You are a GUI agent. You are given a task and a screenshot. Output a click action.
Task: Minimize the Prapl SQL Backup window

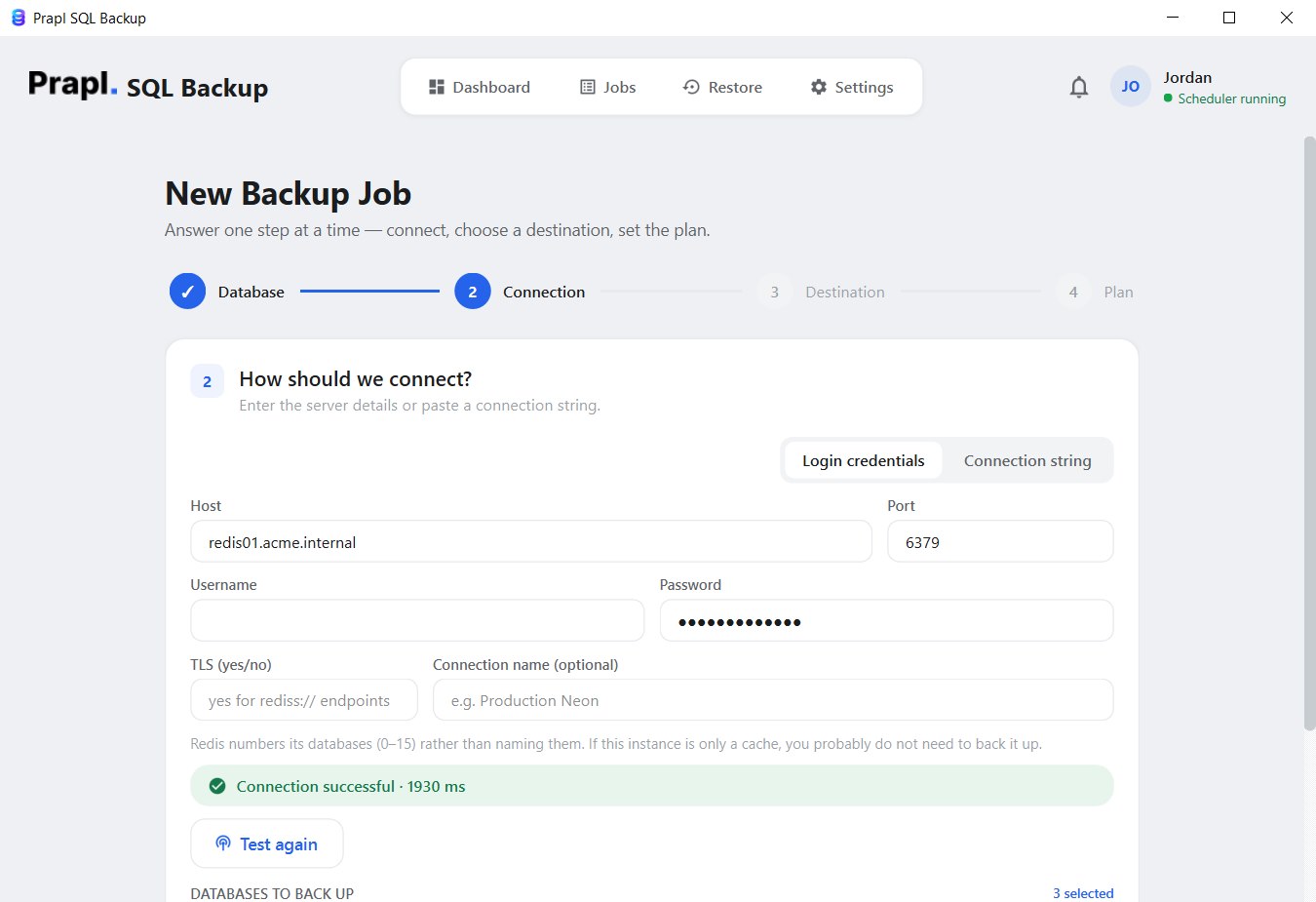pyautogui.click(x=1173, y=18)
